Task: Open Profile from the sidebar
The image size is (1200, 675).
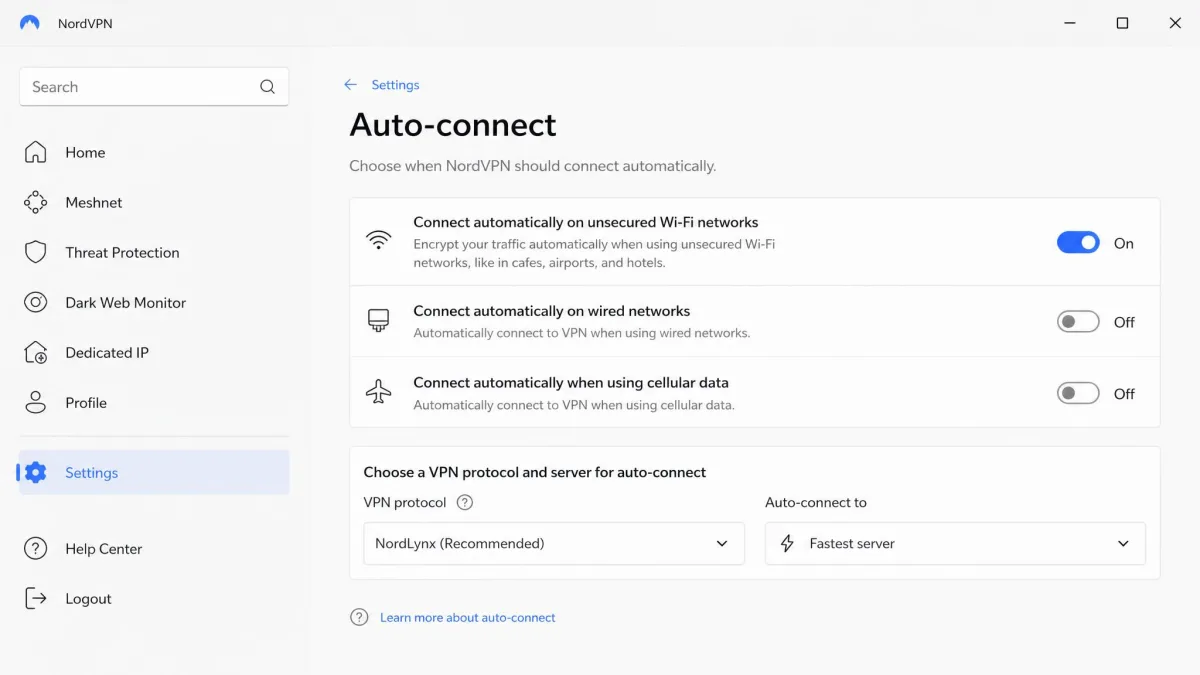Action: 154,402
